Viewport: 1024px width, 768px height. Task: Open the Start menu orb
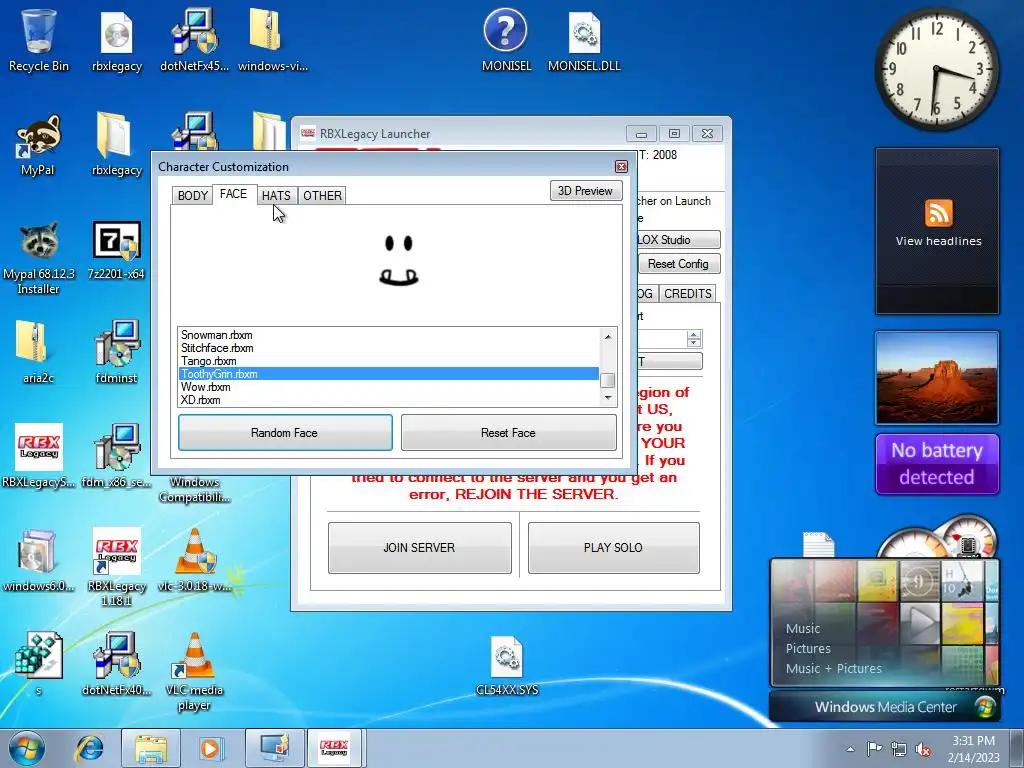26,748
